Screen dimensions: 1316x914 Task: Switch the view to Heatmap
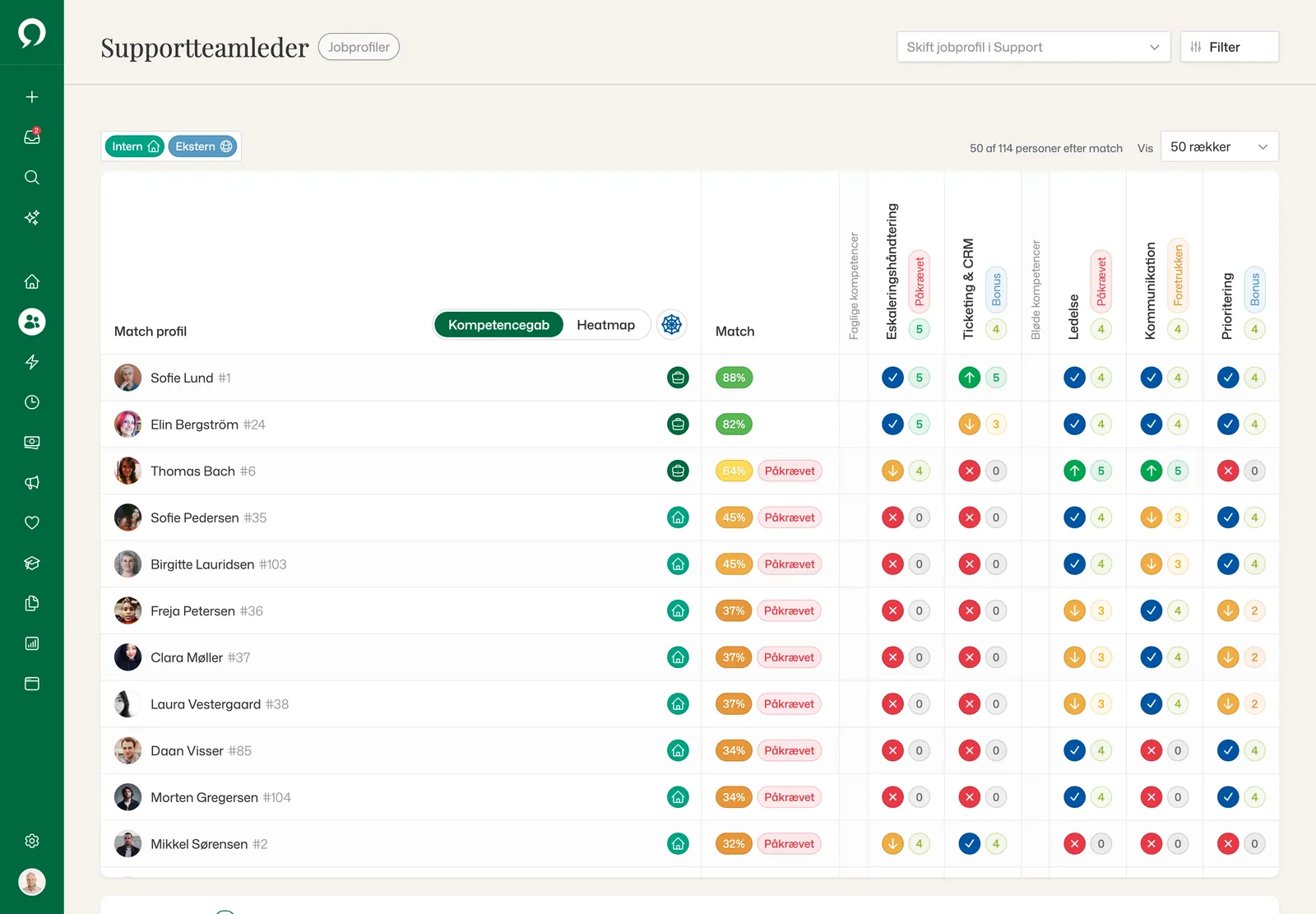606,325
